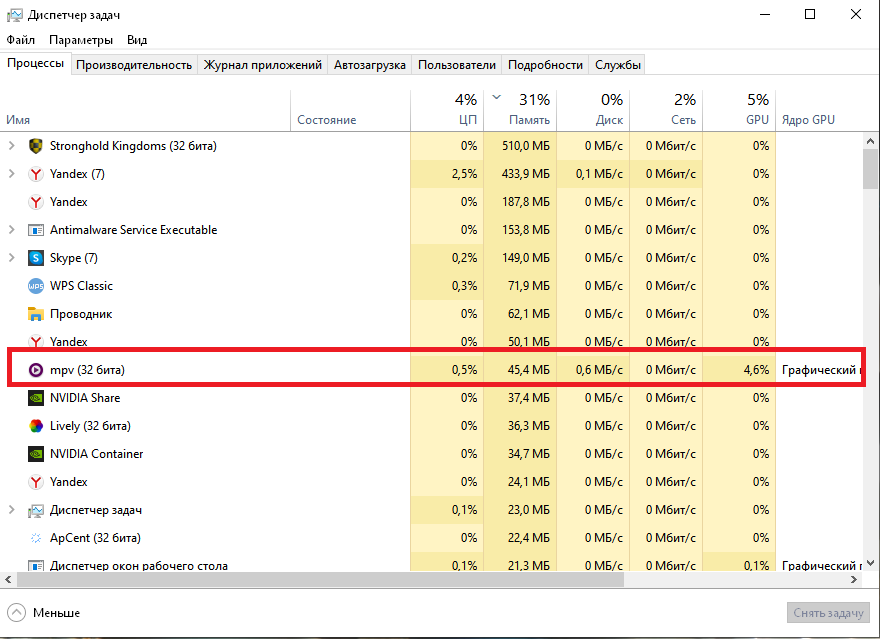This screenshot has height=639, width=880.
Task: Open the Файл menu
Action: [21, 40]
